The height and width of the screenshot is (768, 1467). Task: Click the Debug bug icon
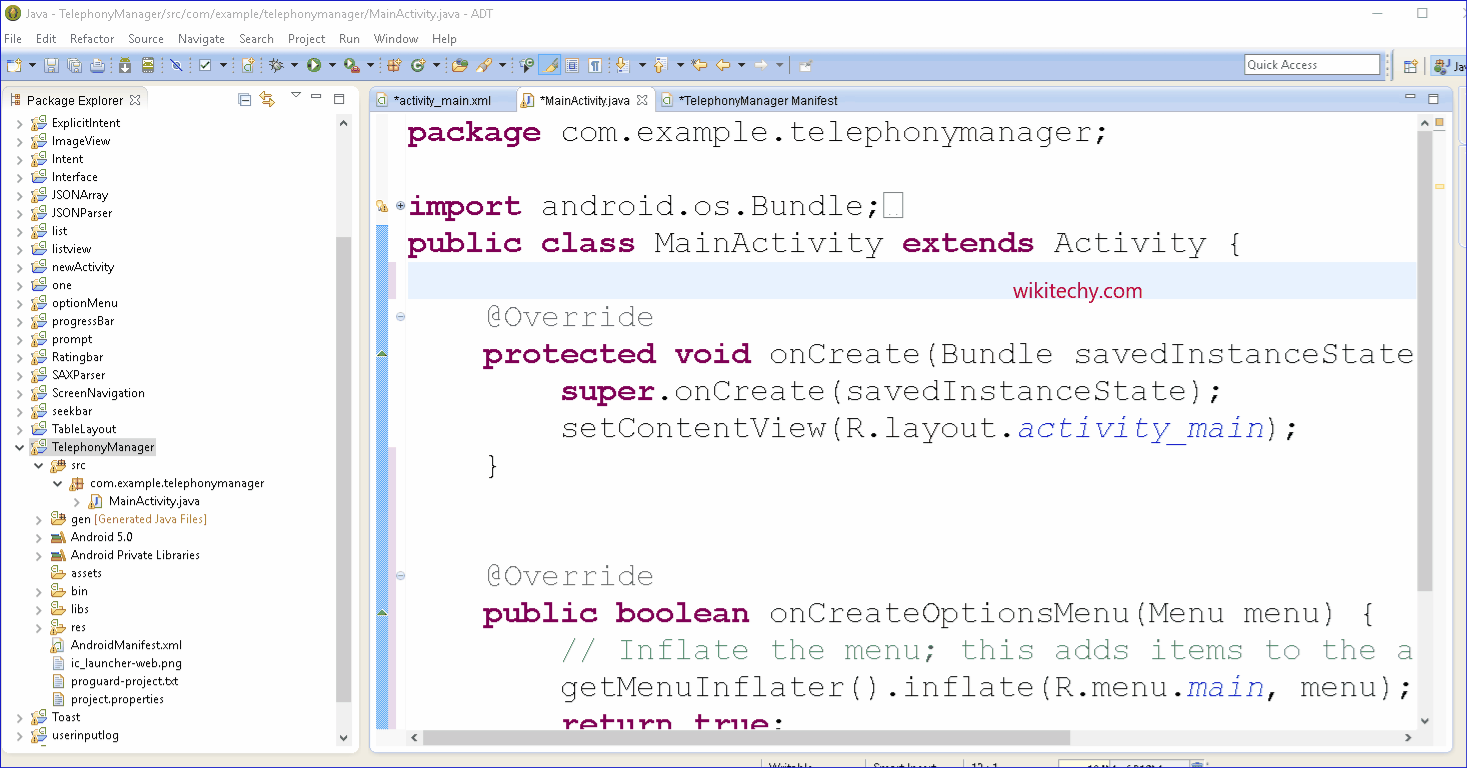tap(276, 65)
